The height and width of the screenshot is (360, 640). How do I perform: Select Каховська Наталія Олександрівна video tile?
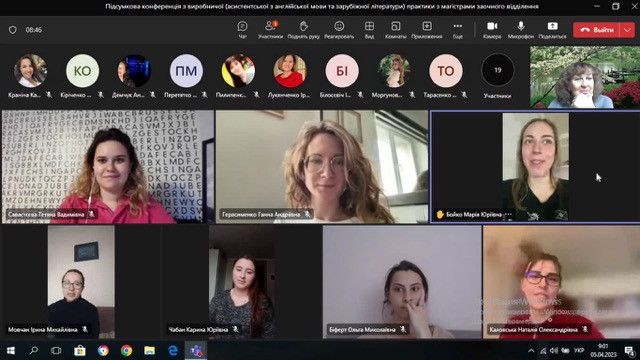(x=561, y=282)
